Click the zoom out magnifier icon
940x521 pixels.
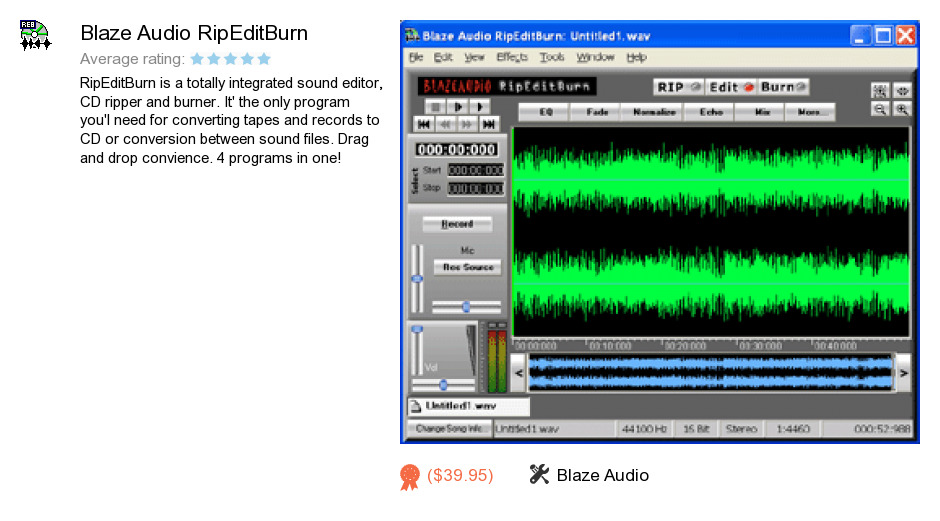[x=880, y=110]
